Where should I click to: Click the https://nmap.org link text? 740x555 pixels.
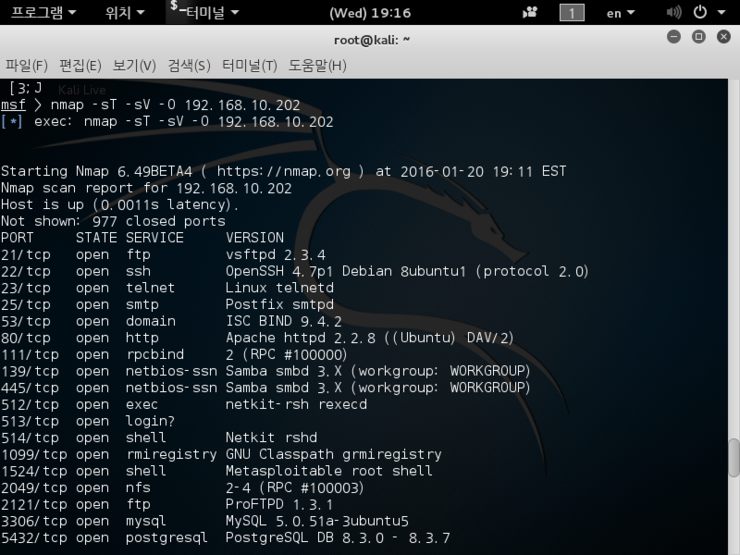click(284, 171)
